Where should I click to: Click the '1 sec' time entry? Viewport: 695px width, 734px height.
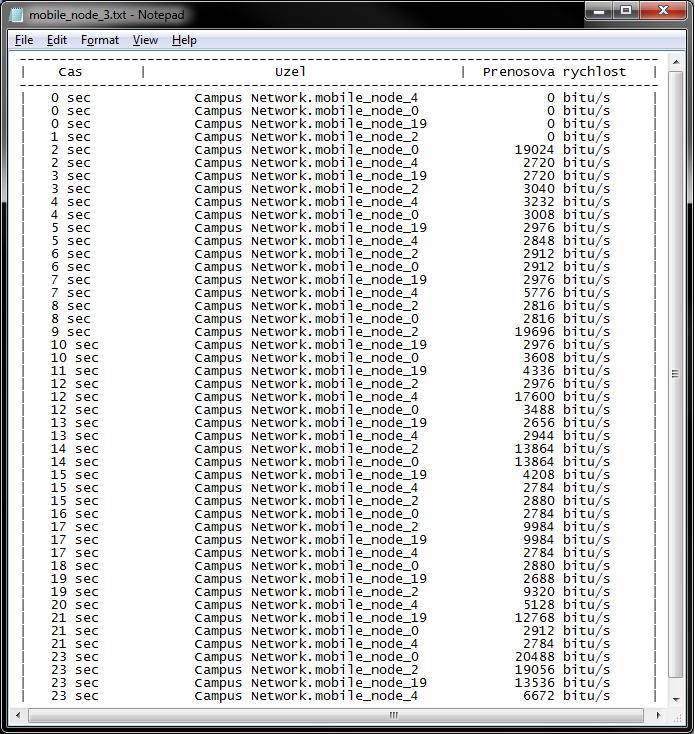70,137
